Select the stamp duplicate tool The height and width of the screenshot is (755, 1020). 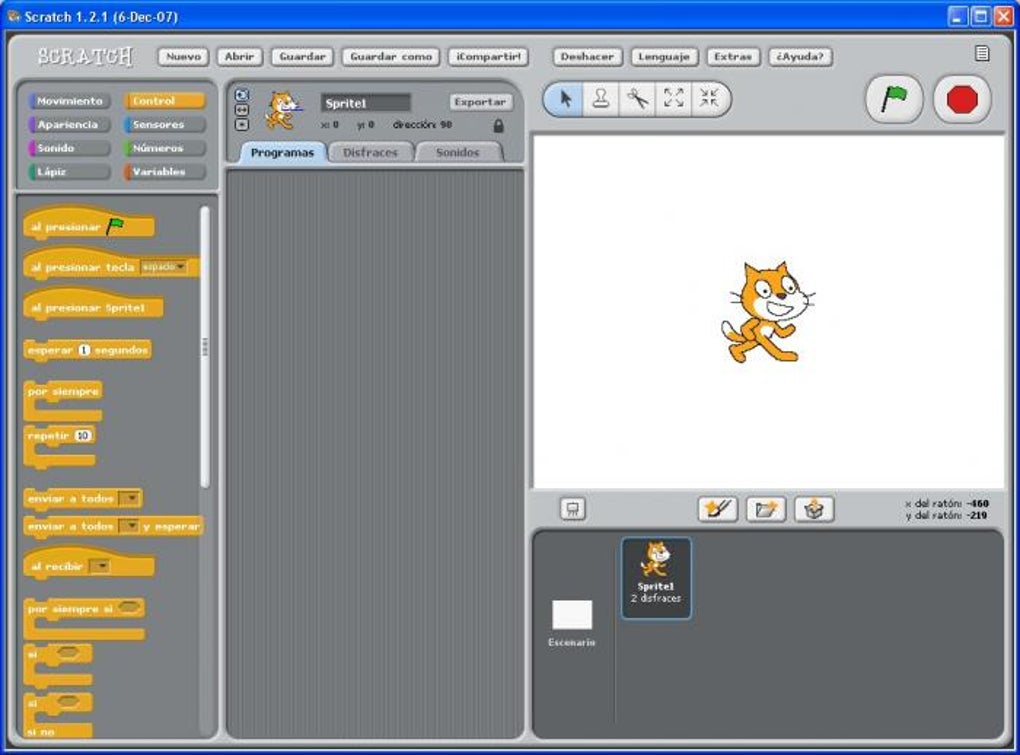(x=600, y=99)
